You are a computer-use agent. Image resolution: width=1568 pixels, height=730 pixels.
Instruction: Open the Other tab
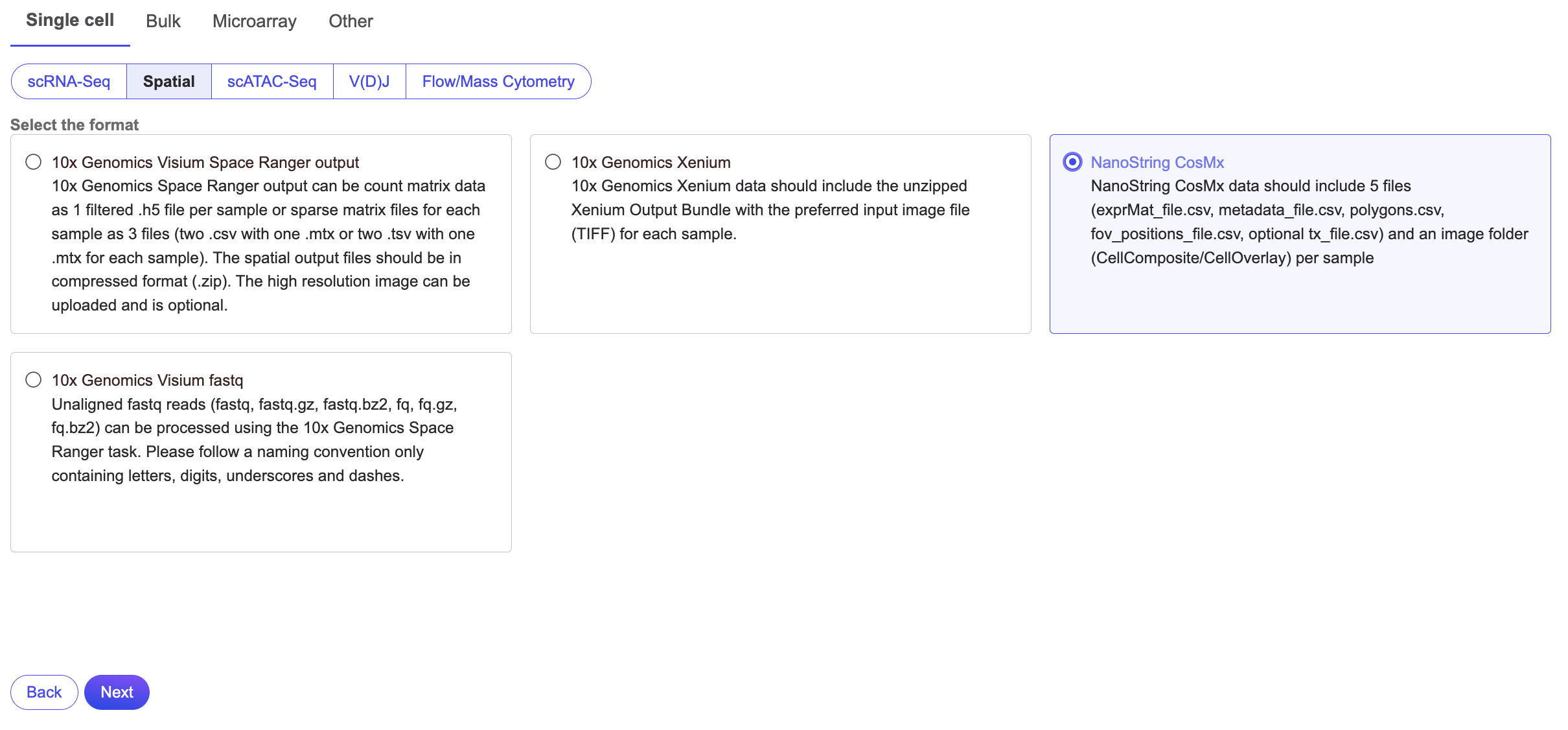tap(351, 21)
